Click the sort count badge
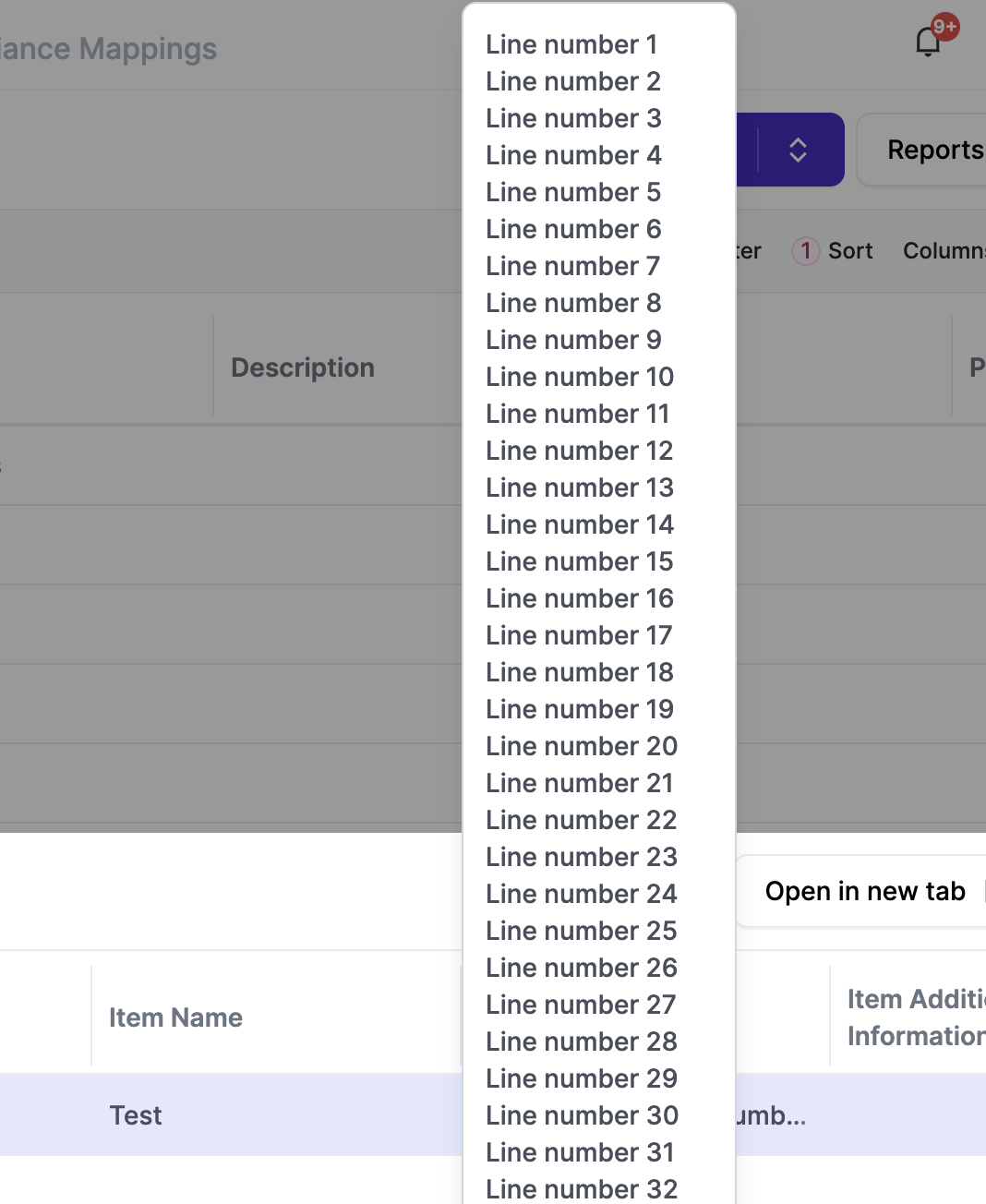 tap(805, 251)
